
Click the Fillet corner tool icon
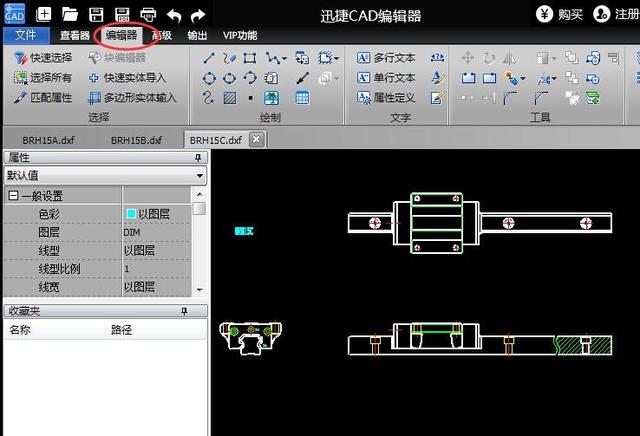click(x=511, y=98)
